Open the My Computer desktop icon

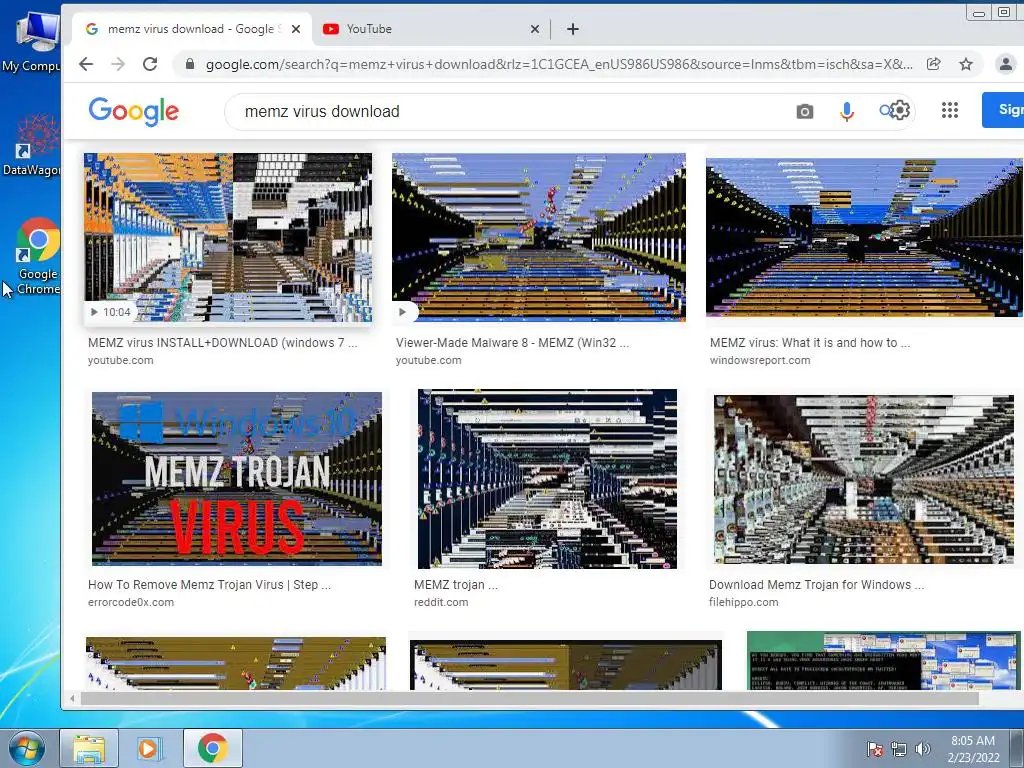31,42
